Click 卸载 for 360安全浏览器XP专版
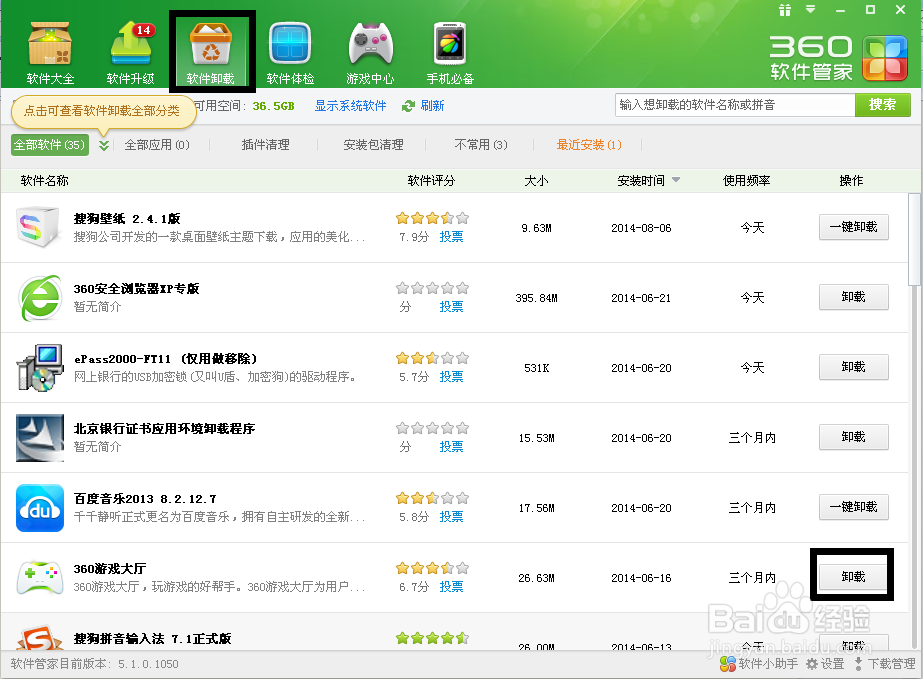Screen dimensions: 923x679 [x=854, y=297]
